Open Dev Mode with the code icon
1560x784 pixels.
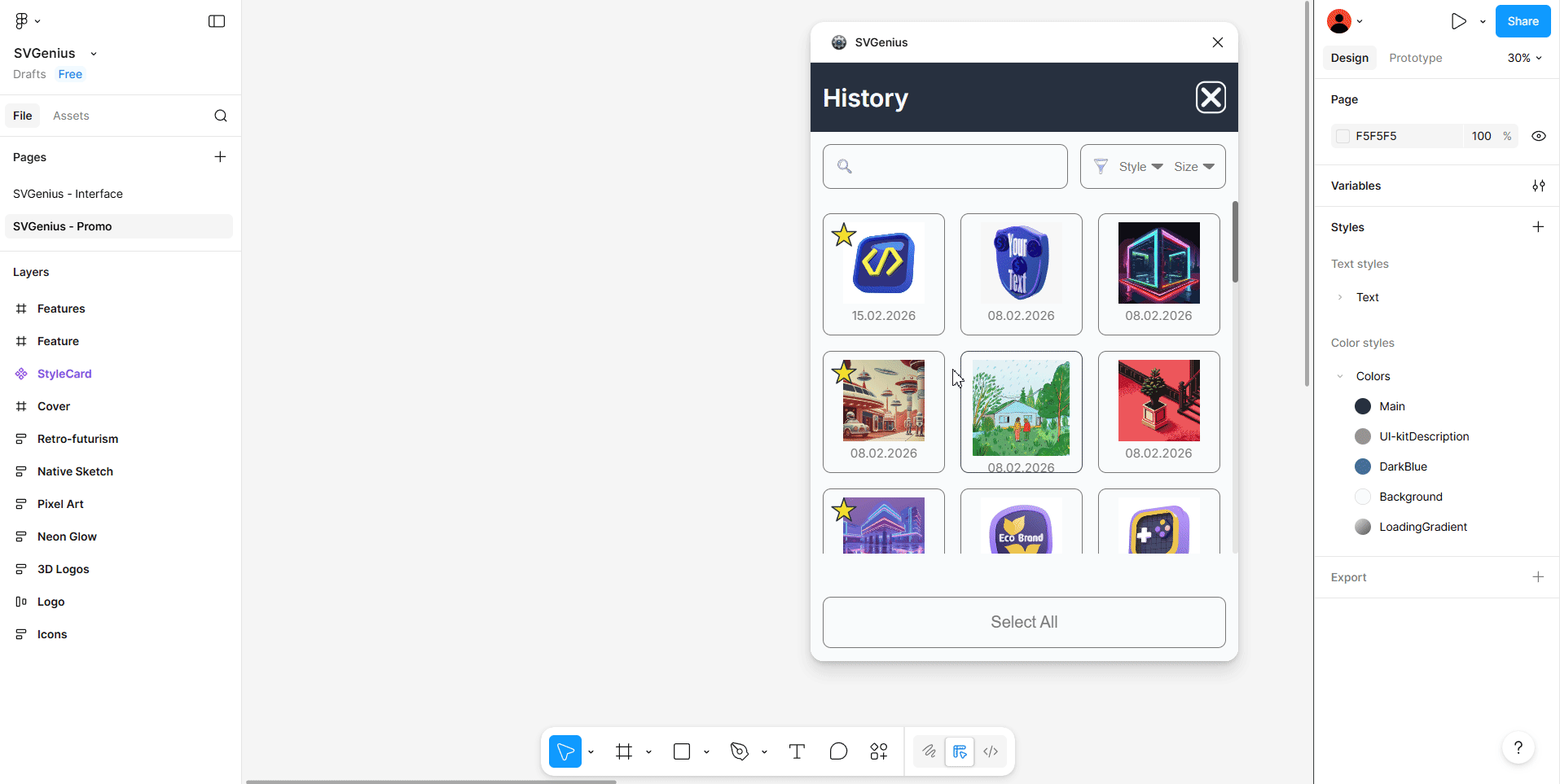[x=991, y=751]
